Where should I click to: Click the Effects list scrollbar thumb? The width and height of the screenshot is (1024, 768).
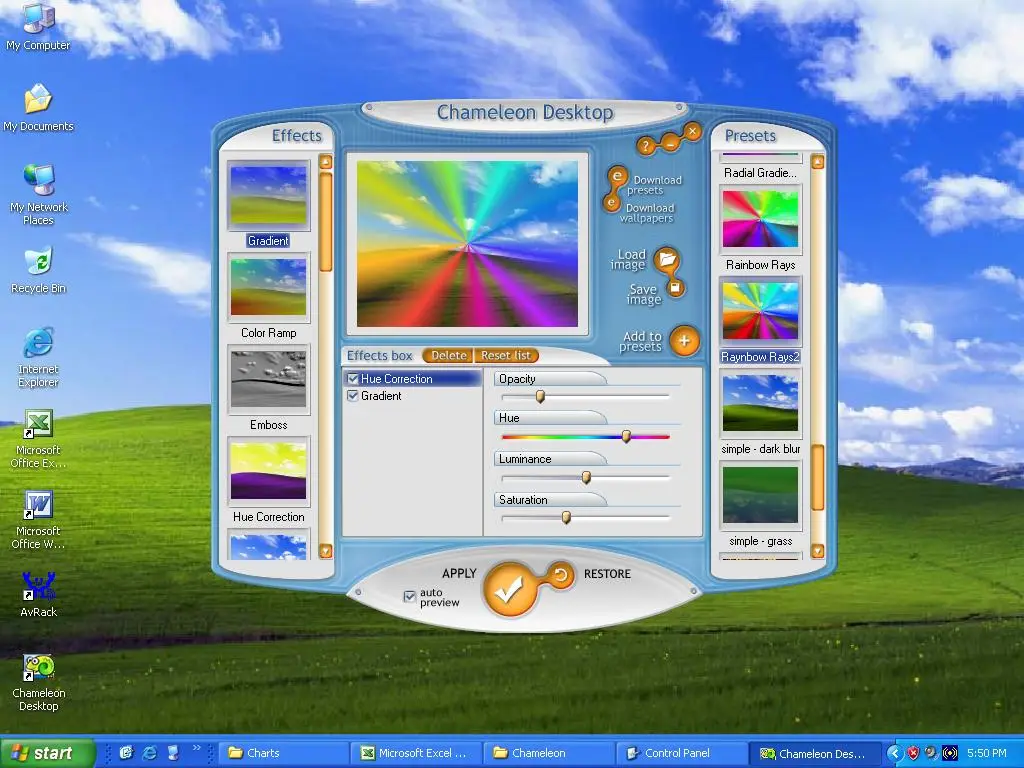pyautogui.click(x=326, y=222)
